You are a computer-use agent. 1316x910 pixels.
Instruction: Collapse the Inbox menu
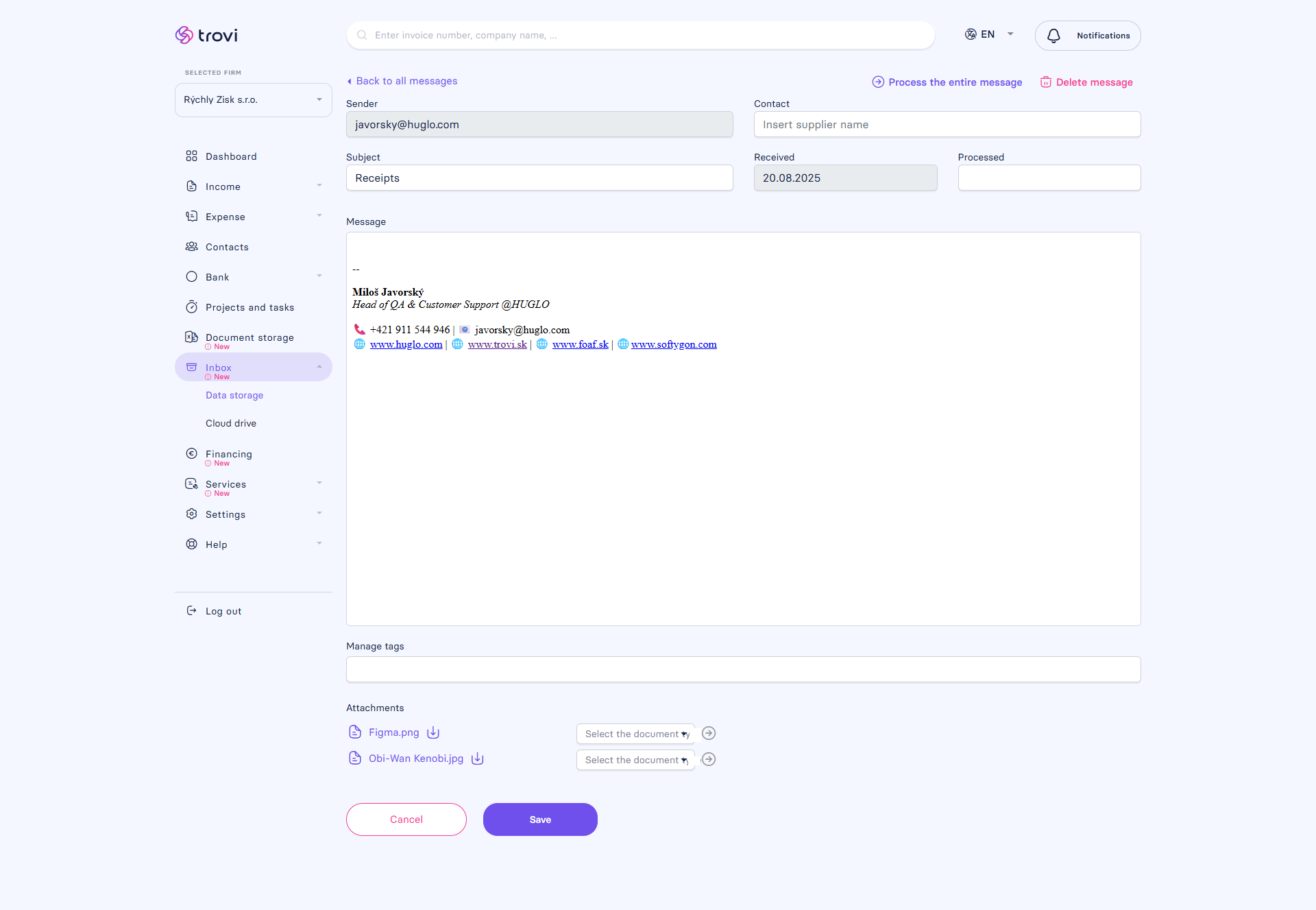[x=319, y=367]
